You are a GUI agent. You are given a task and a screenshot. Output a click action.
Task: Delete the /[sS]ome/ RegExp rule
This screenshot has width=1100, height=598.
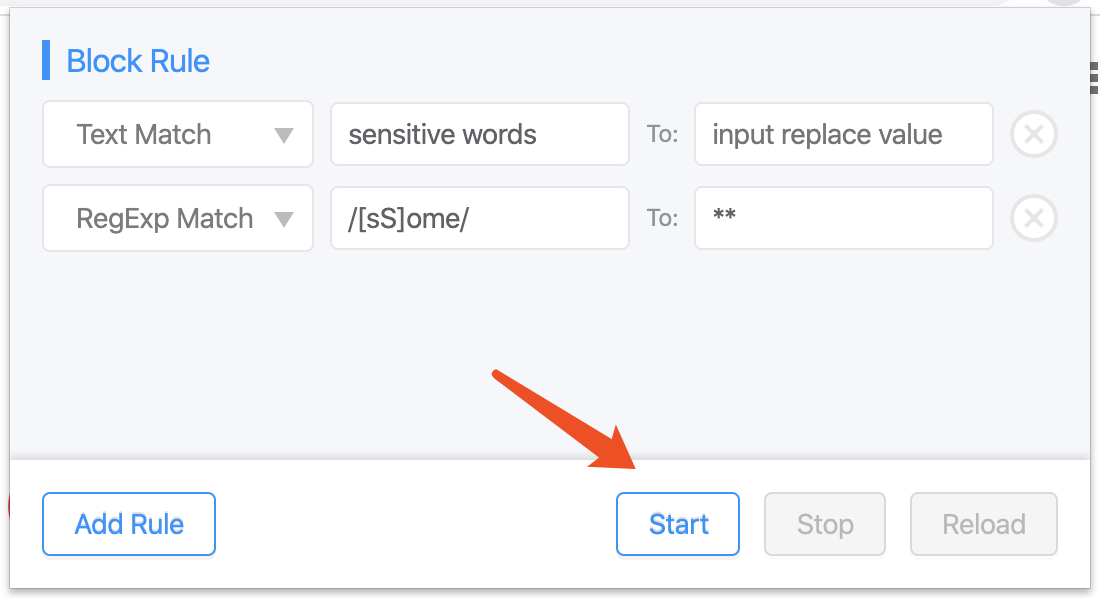coord(1033,218)
